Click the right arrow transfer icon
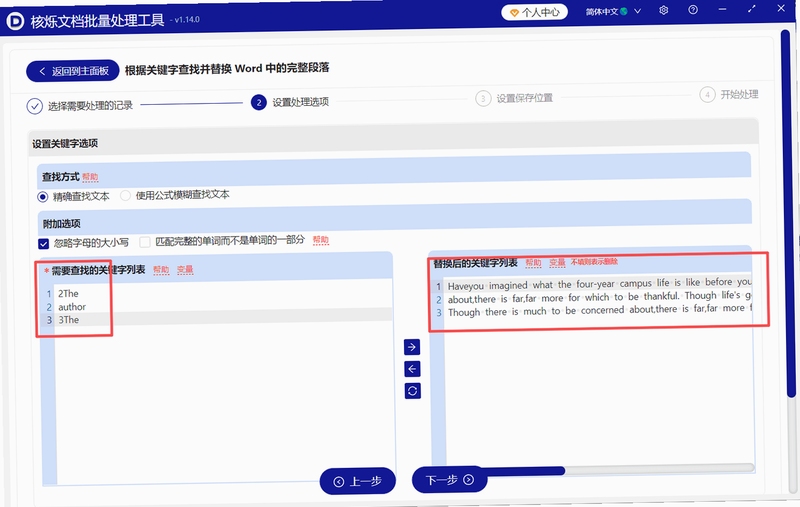This screenshot has width=800, height=507. tap(412, 347)
